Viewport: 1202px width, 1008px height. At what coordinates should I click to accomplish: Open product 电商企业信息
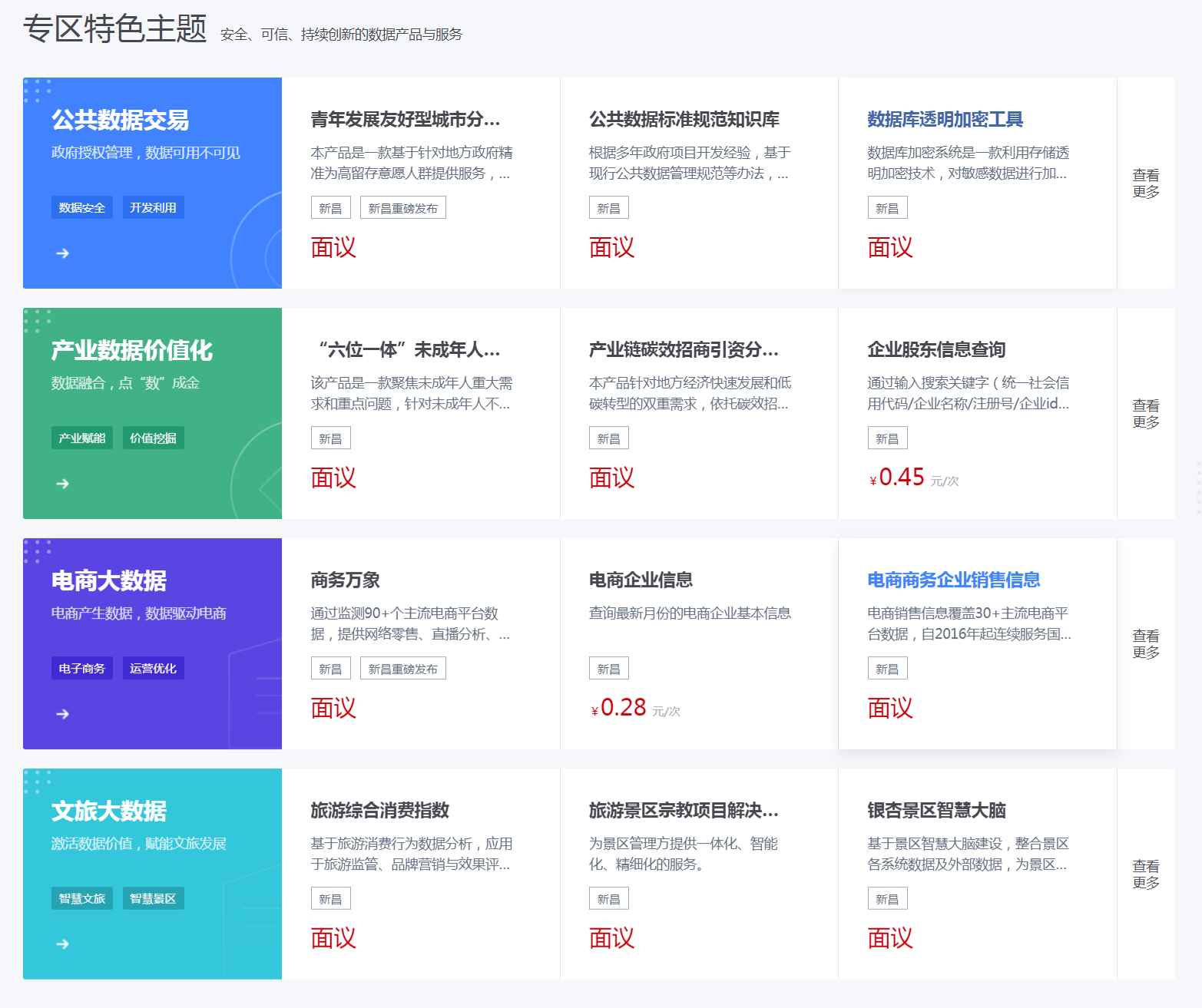(641, 580)
